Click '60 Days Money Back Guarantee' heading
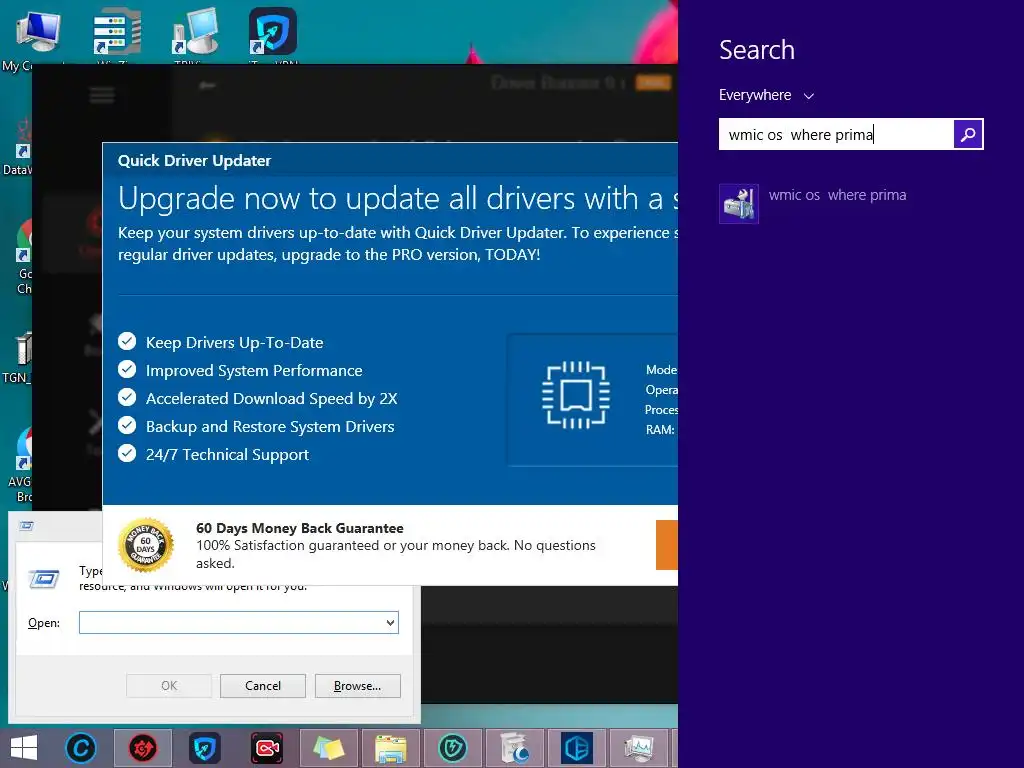1024x768 pixels. coord(300,528)
